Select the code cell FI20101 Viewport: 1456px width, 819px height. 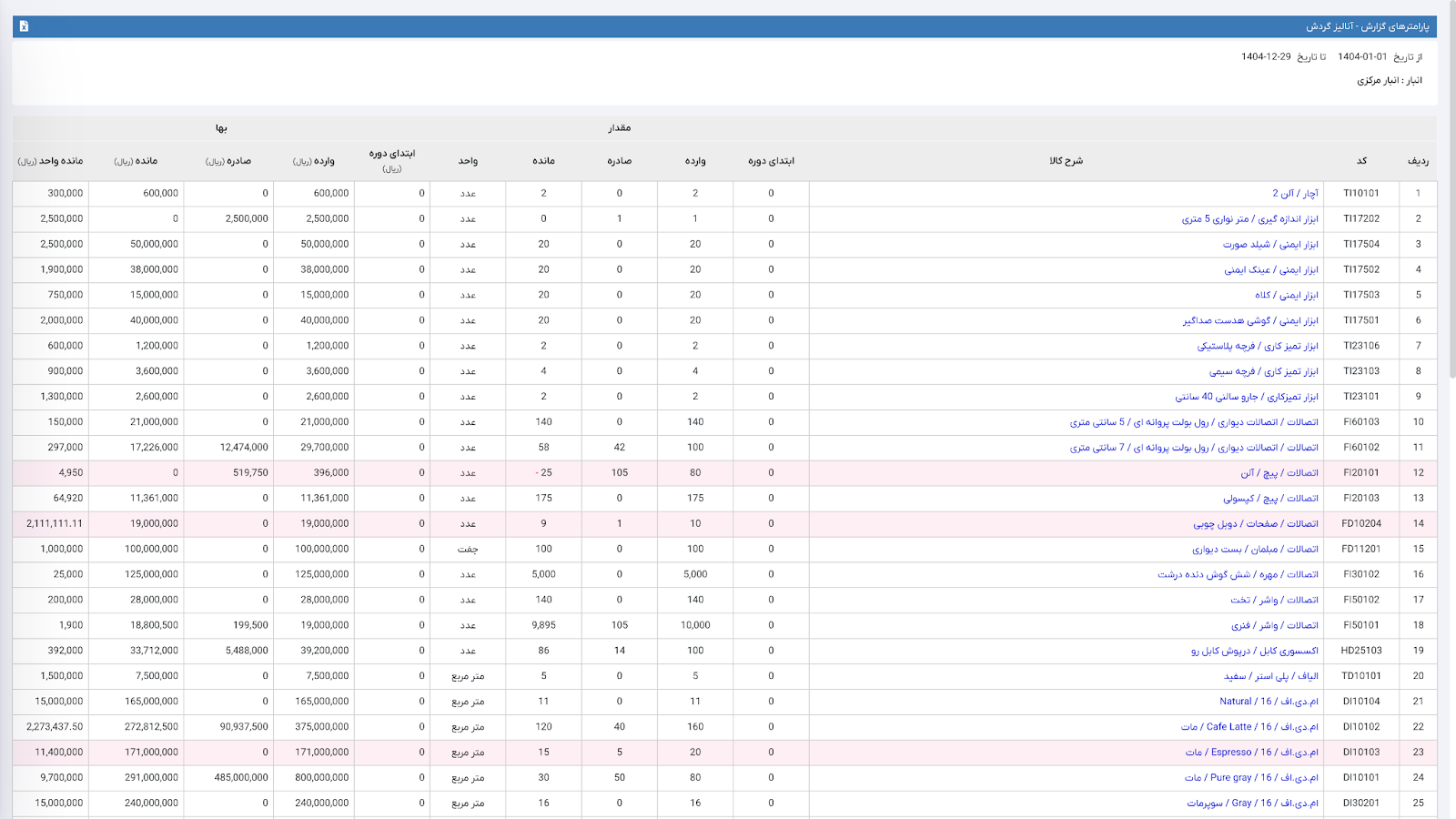[1361, 473]
